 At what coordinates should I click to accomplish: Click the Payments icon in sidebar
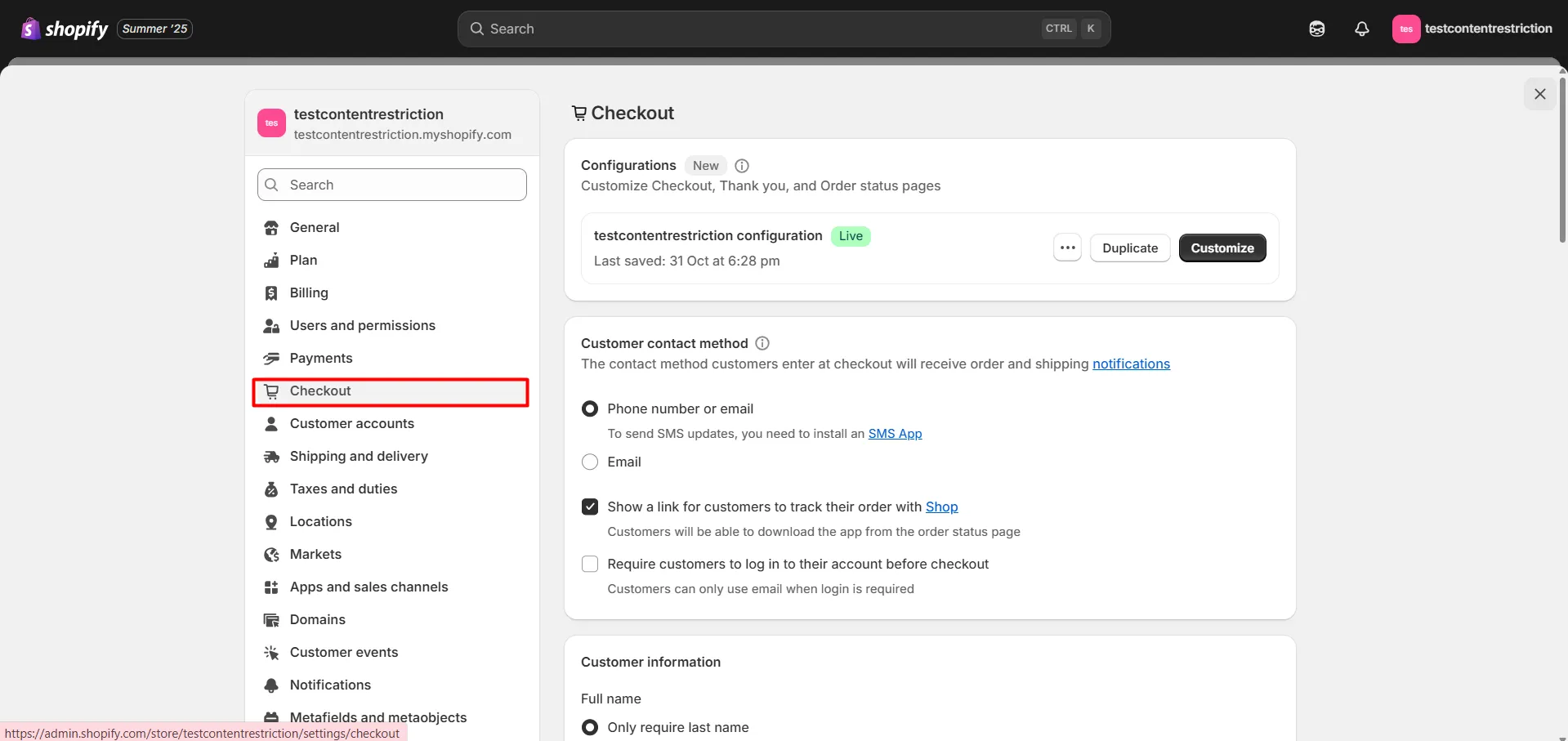271,359
